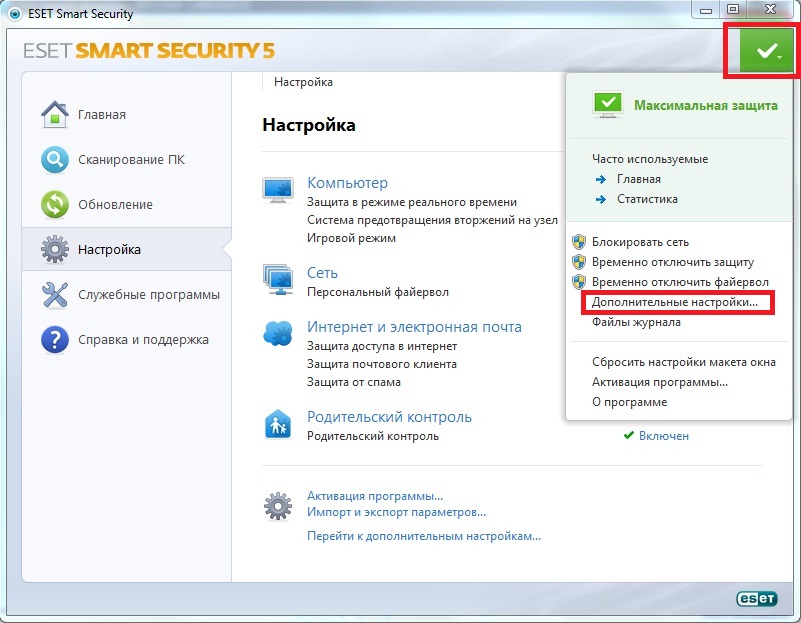Viewport: 801px width, 623px height.
Task: Choose Сбросить настройки макета окна
Action: coord(684,362)
